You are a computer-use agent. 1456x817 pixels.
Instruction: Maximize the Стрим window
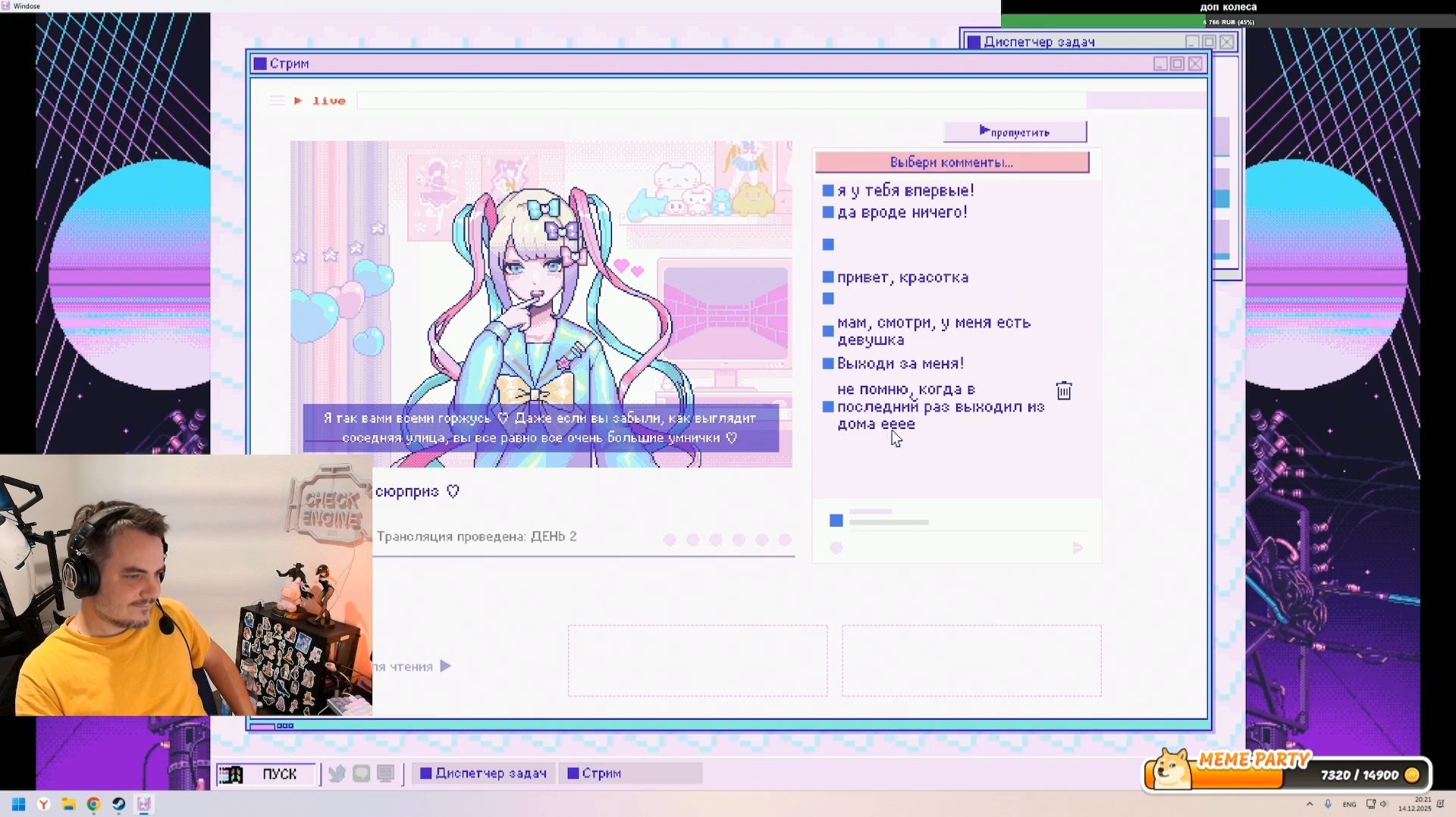coord(1178,64)
